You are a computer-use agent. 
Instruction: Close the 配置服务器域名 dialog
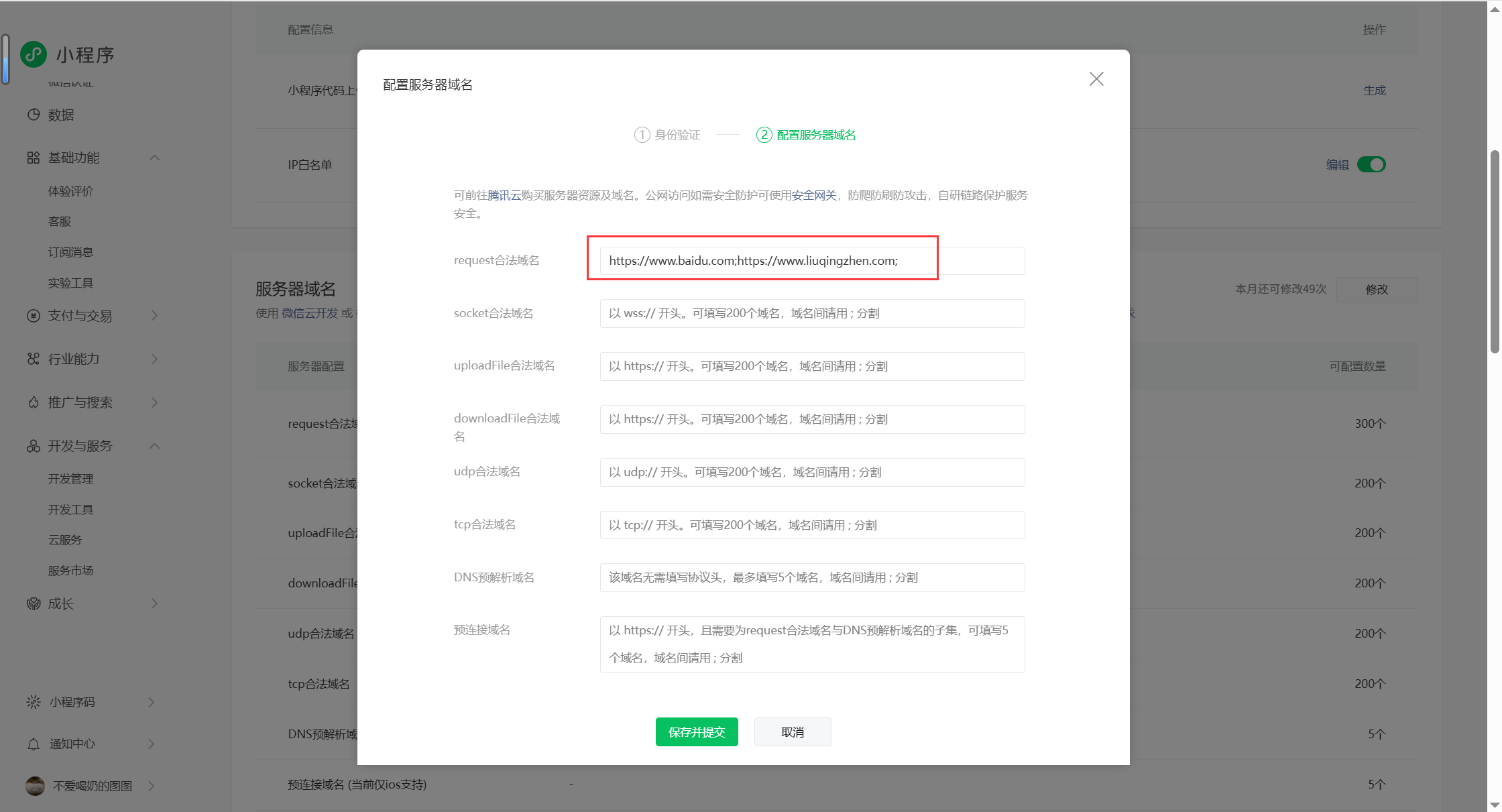point(1096,79)
